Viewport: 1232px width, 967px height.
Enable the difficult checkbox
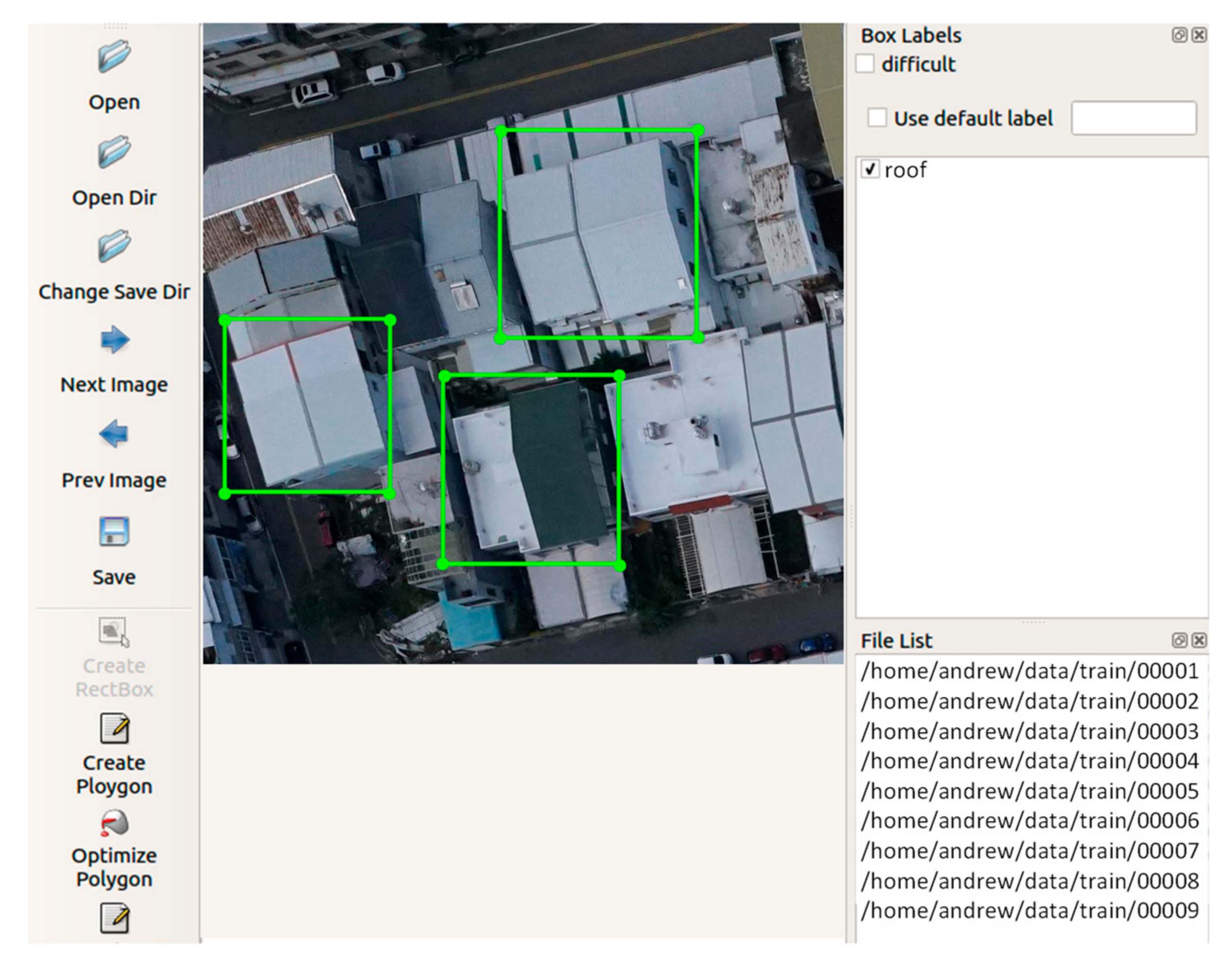(865, 64)
